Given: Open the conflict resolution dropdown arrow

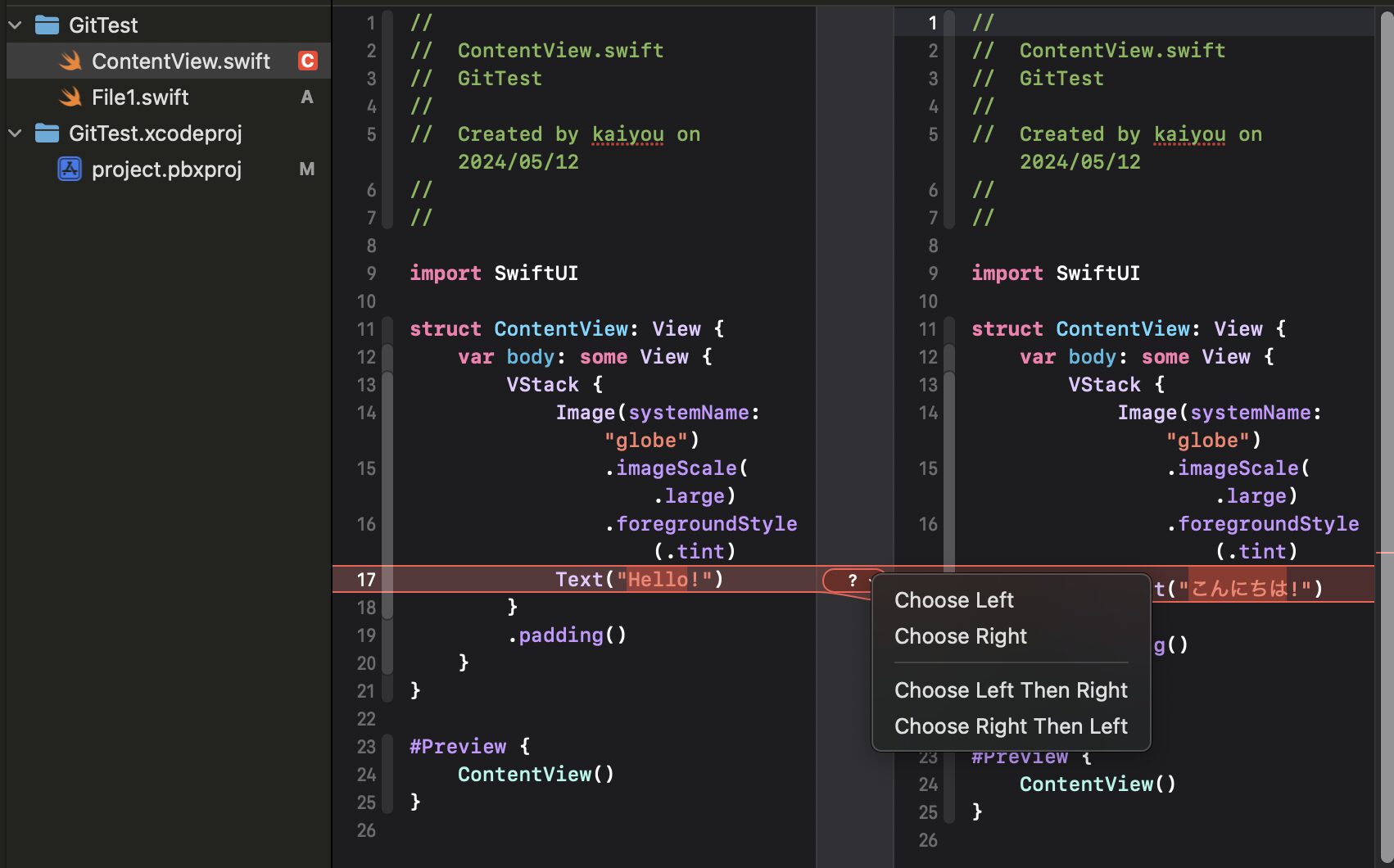Looking at the screenshot, I should coord(870,580).
